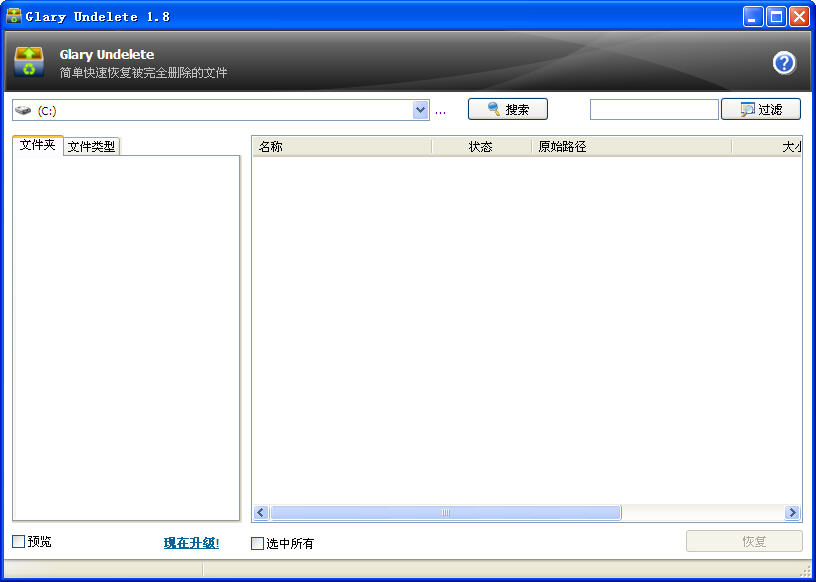The height and width of the screenshot is (582, 816).
Task: Sort by the 名称 column header
Action: [x=342, y=147]
